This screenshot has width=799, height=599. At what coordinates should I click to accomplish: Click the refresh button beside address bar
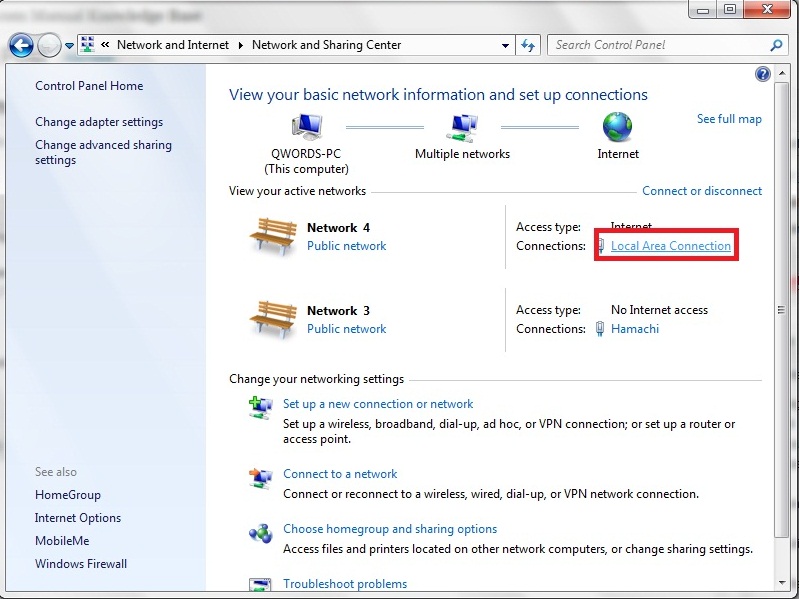point(529,45)
